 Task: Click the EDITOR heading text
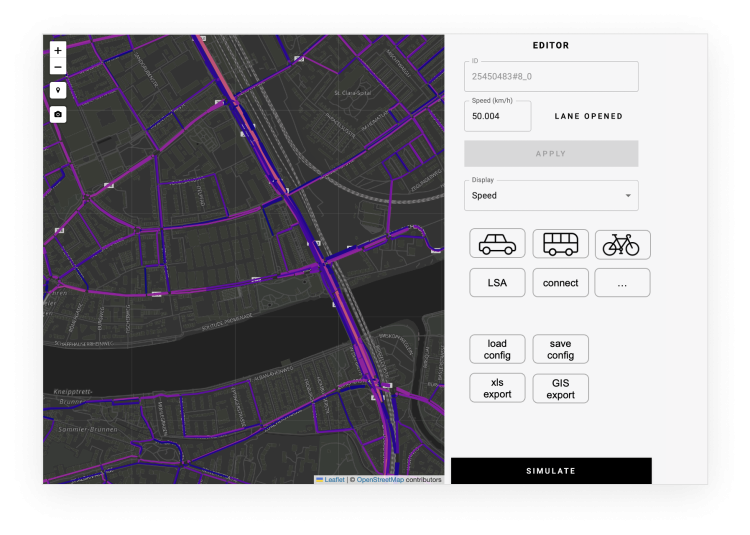[551, 45]
